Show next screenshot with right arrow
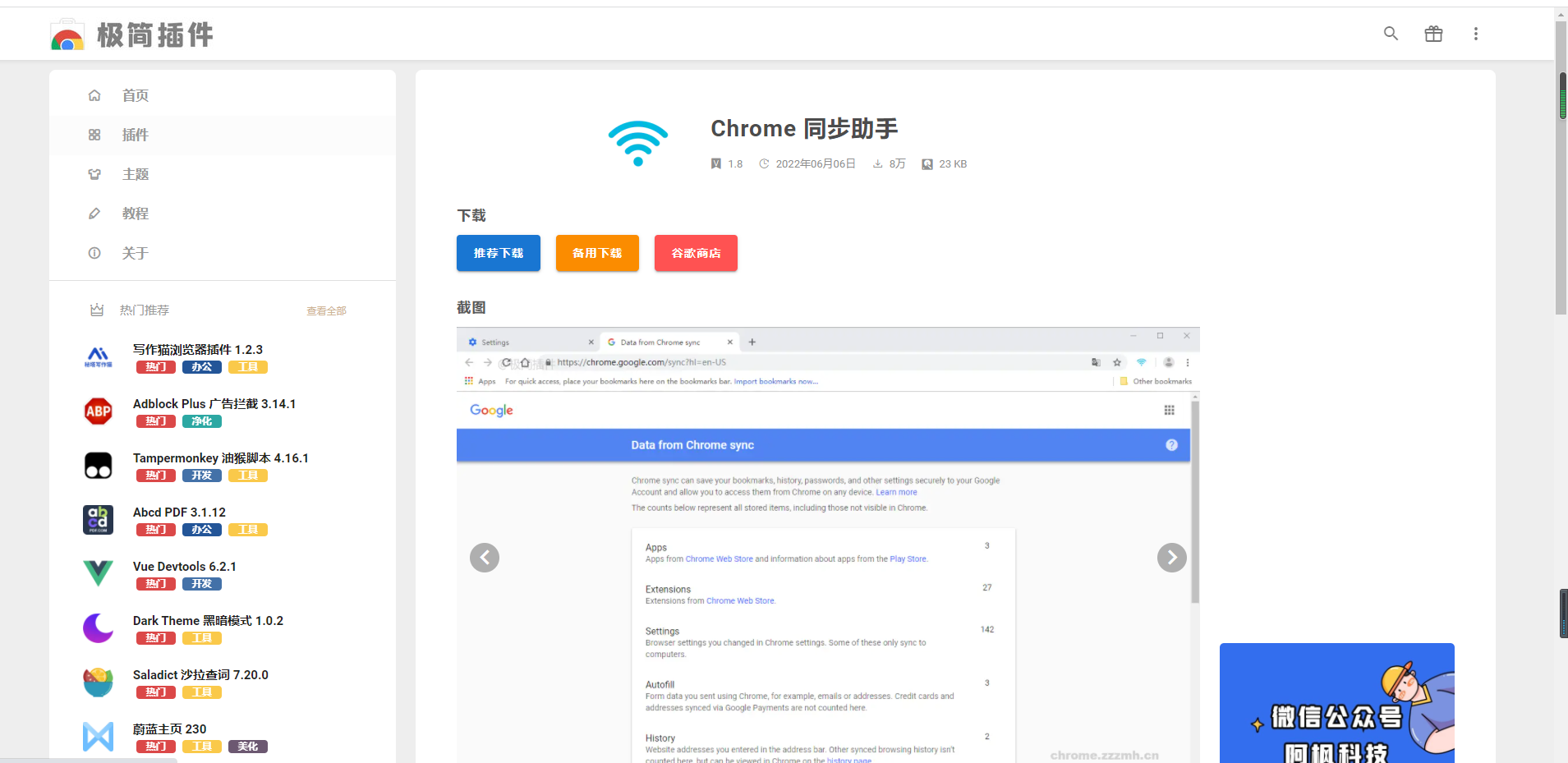The image size is (1568, 763). [x=1172, y=558]
